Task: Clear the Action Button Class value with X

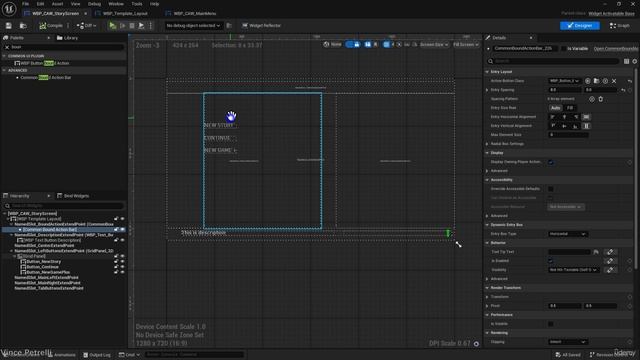Action: (614, 81)
